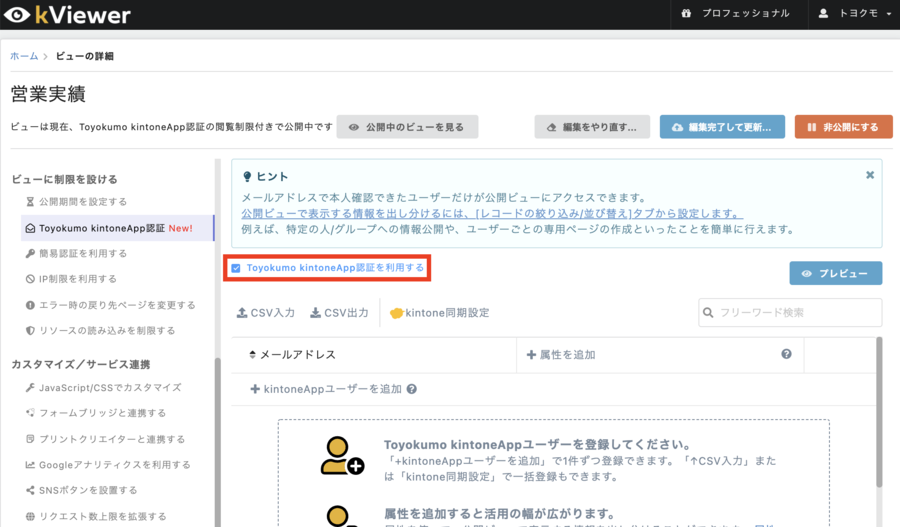Viewport: 900px width, 527px height.
Task: Click プリントクリエイターと連携する icon
Action: (30, 439)
